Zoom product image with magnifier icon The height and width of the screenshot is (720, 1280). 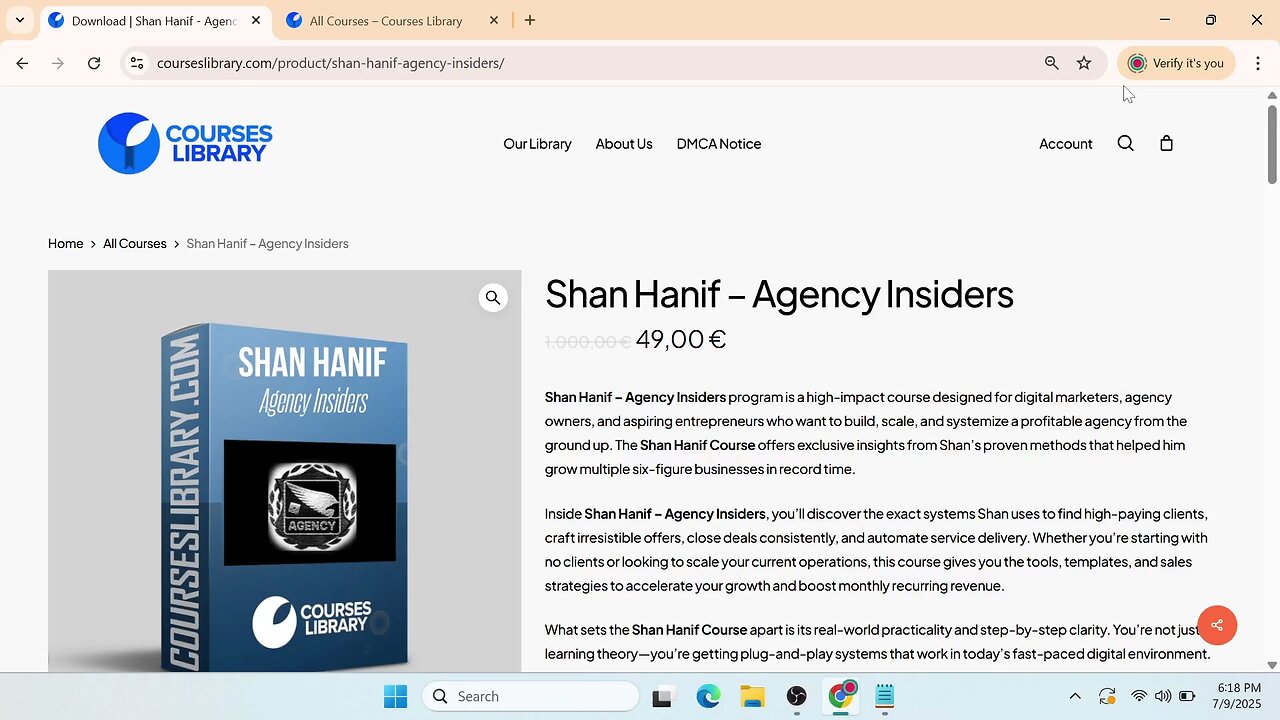click(493, 298)
